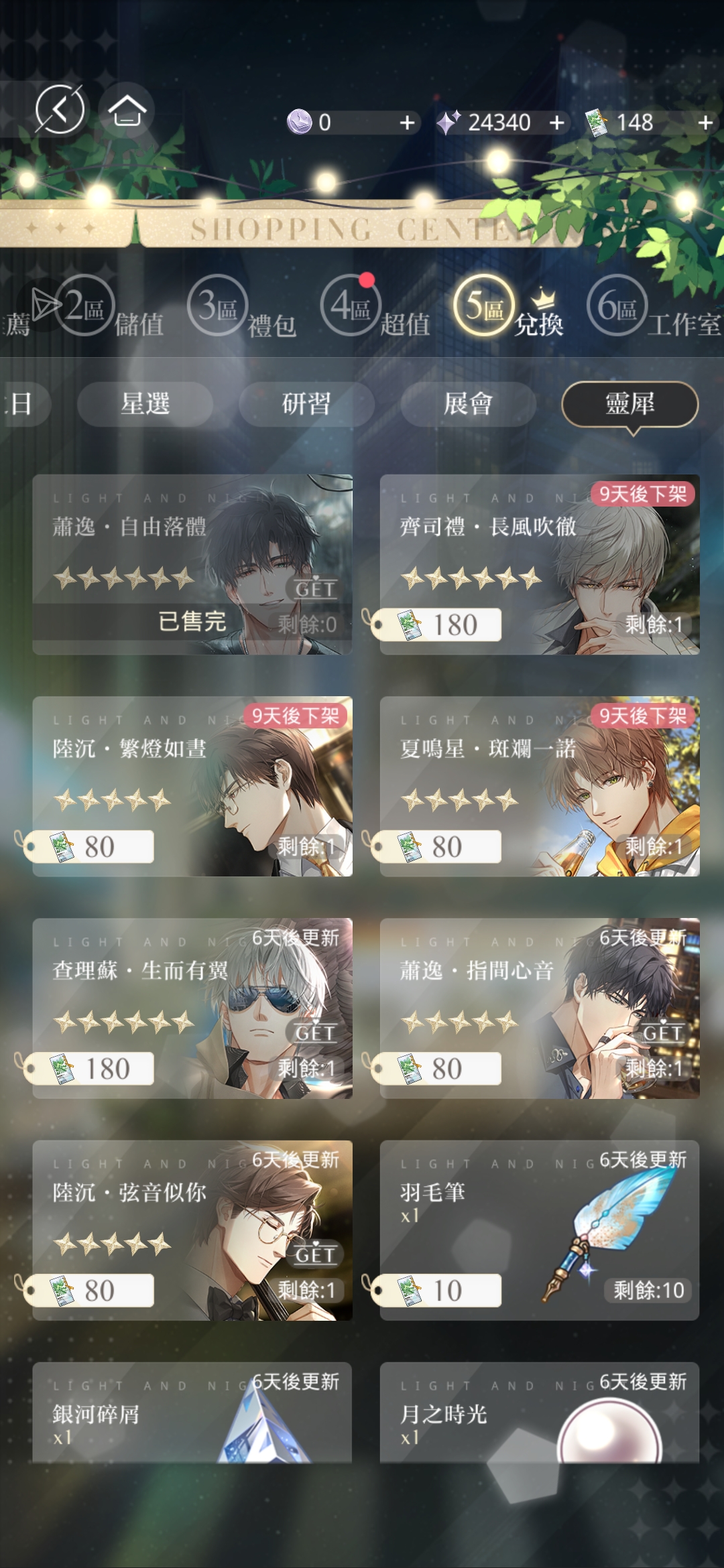Tap the green ticket currency icon
Viewport: 724px width, 1568px height.
point(596,123)
